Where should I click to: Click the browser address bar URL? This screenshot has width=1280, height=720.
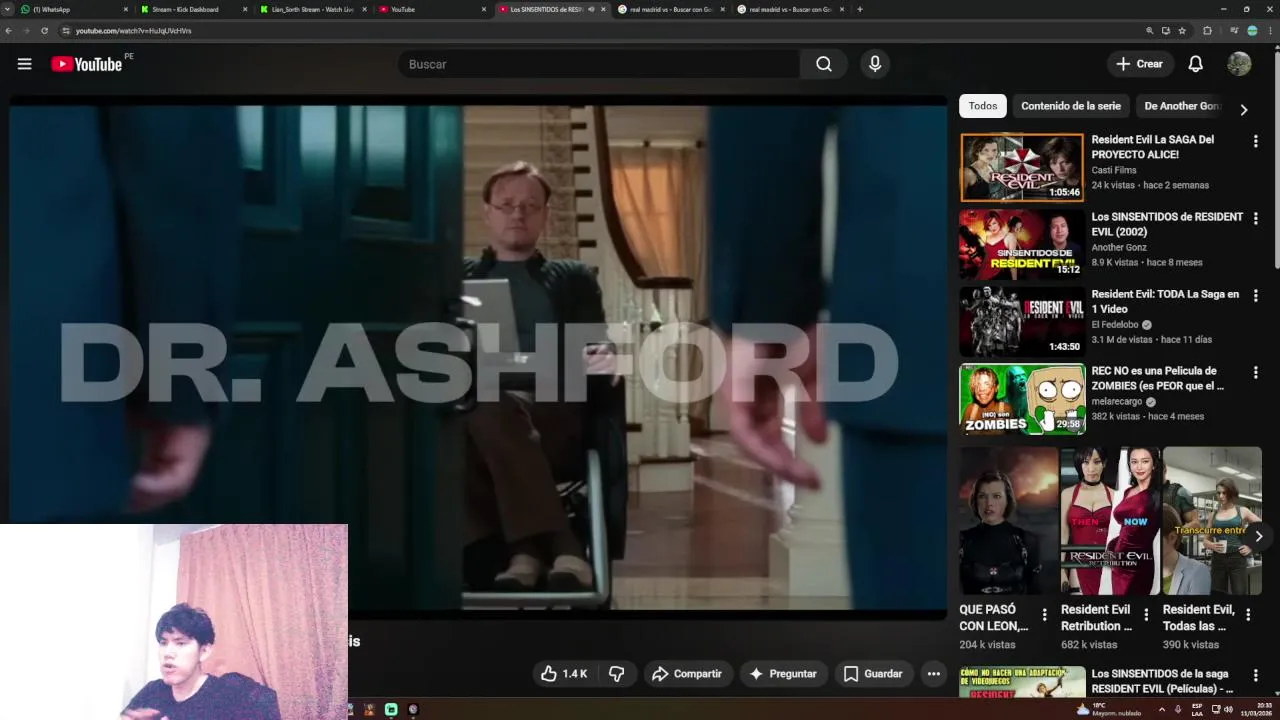click(133, 31)
